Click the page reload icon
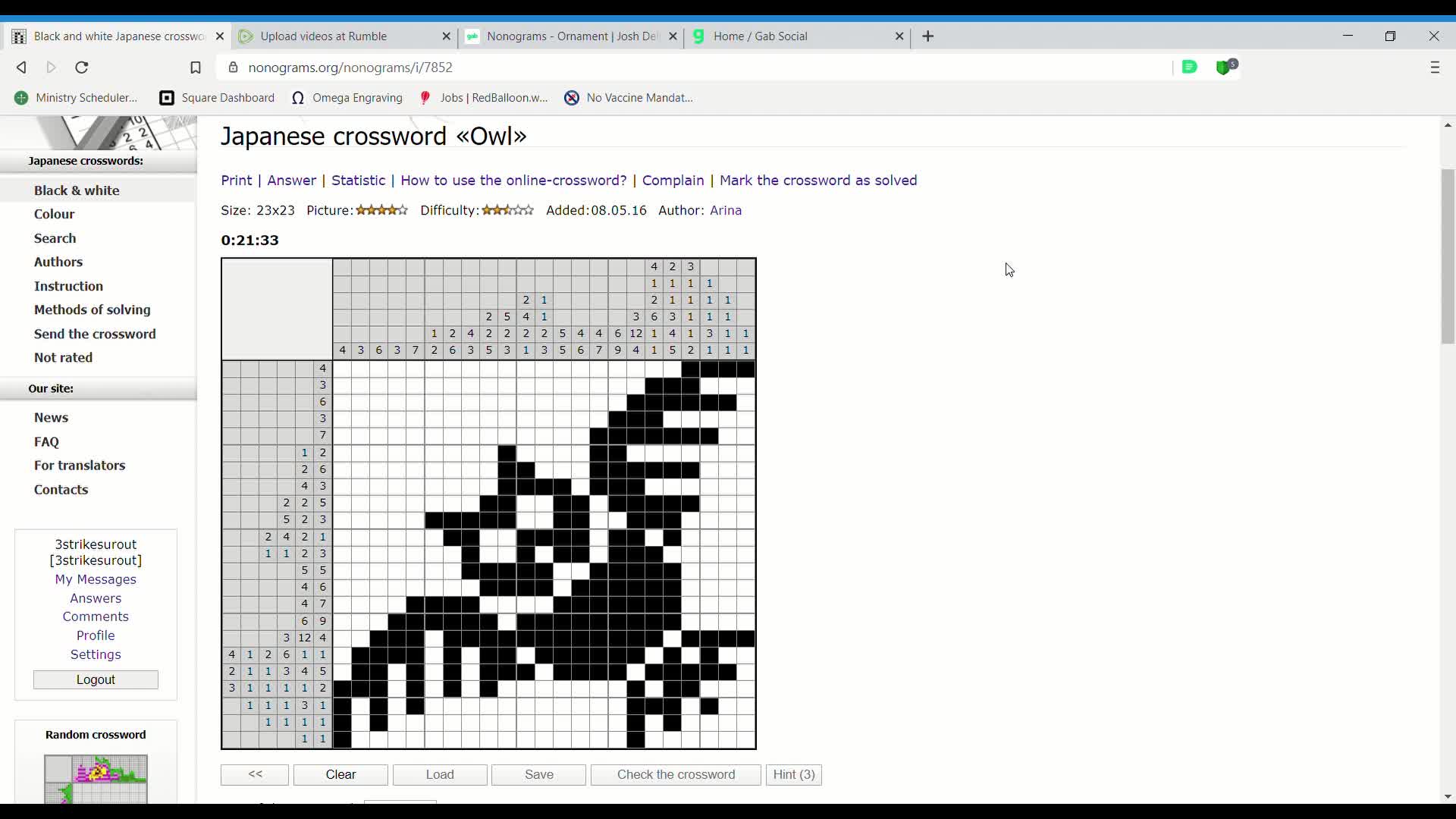1456x819 pixels. (82, 67)
